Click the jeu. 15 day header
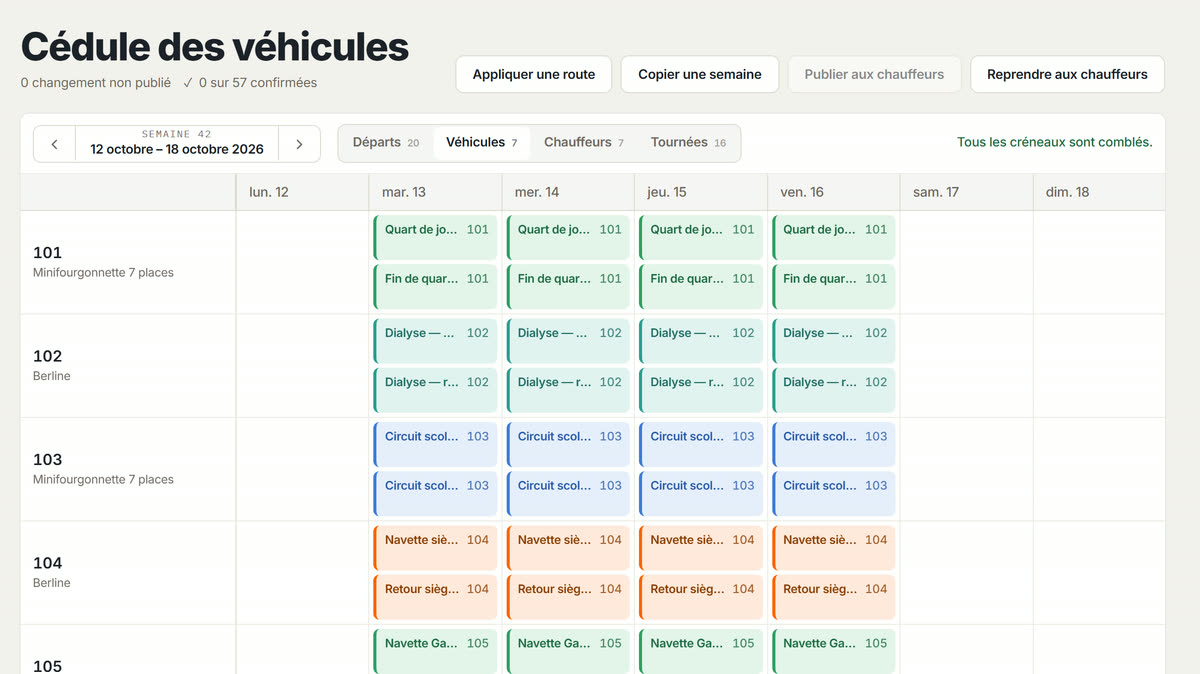The width and height of the screenshot is (1200, 674). (701, 192)
